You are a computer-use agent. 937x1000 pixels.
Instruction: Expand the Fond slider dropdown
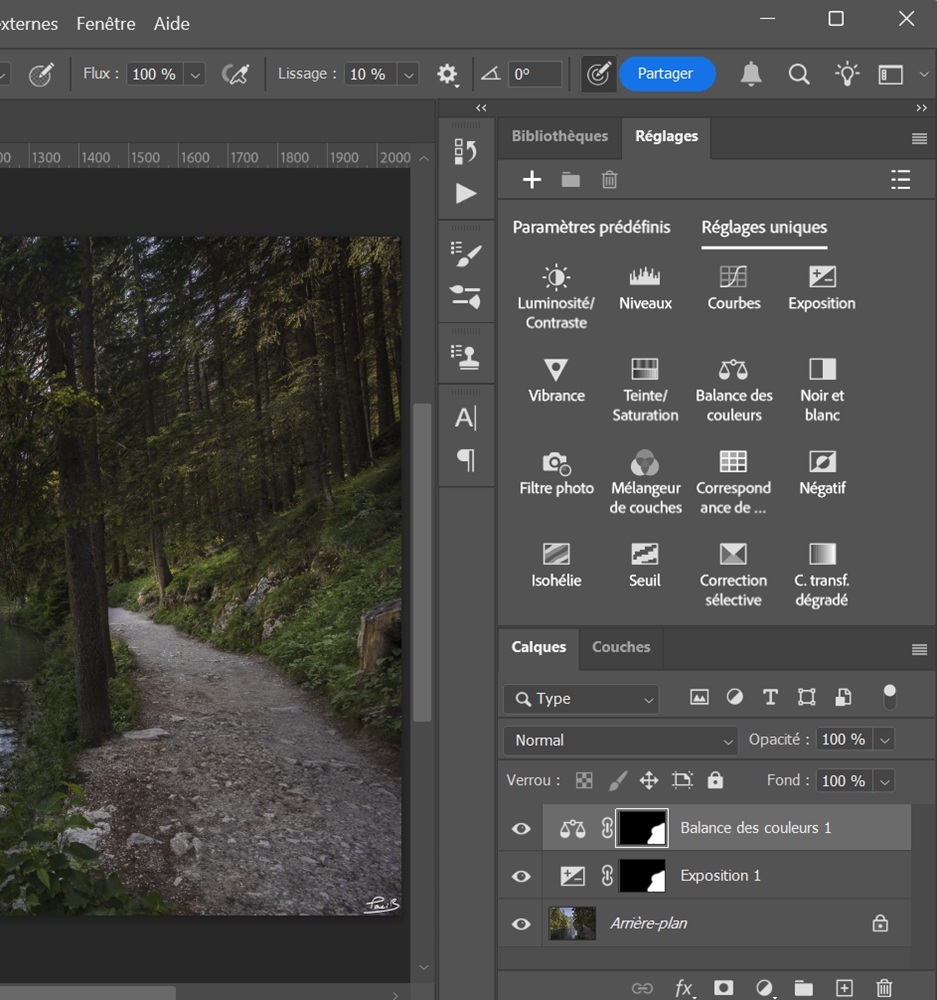click(x=885, y=781)
